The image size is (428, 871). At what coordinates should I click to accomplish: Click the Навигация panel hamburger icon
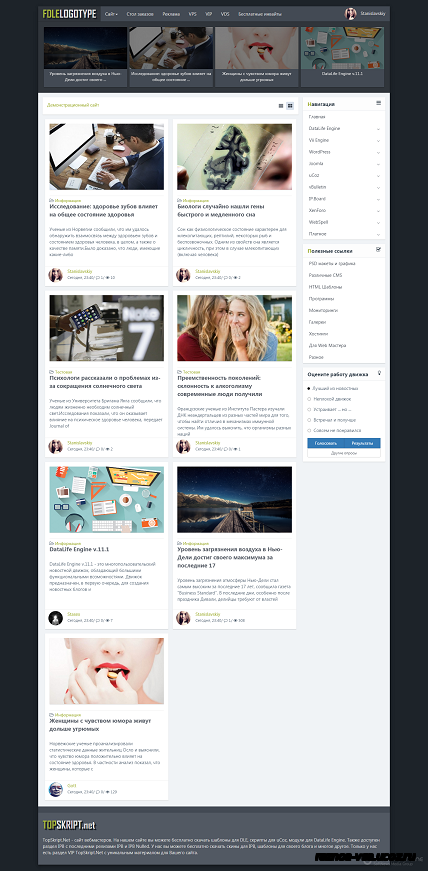pos(379,103)
